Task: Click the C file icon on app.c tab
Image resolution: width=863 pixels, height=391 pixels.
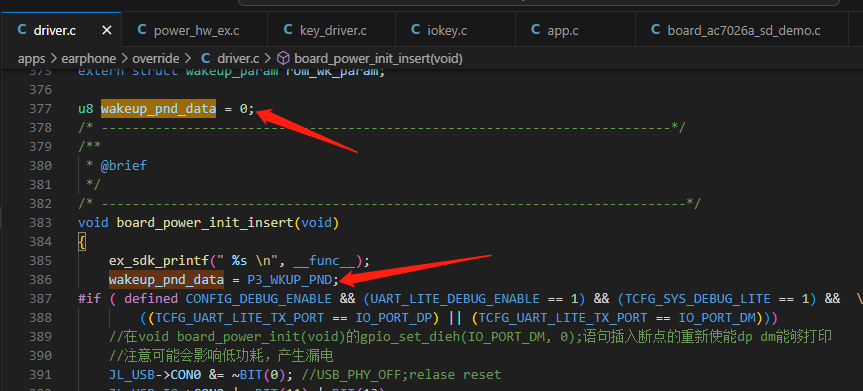Action: pos(536,30)
